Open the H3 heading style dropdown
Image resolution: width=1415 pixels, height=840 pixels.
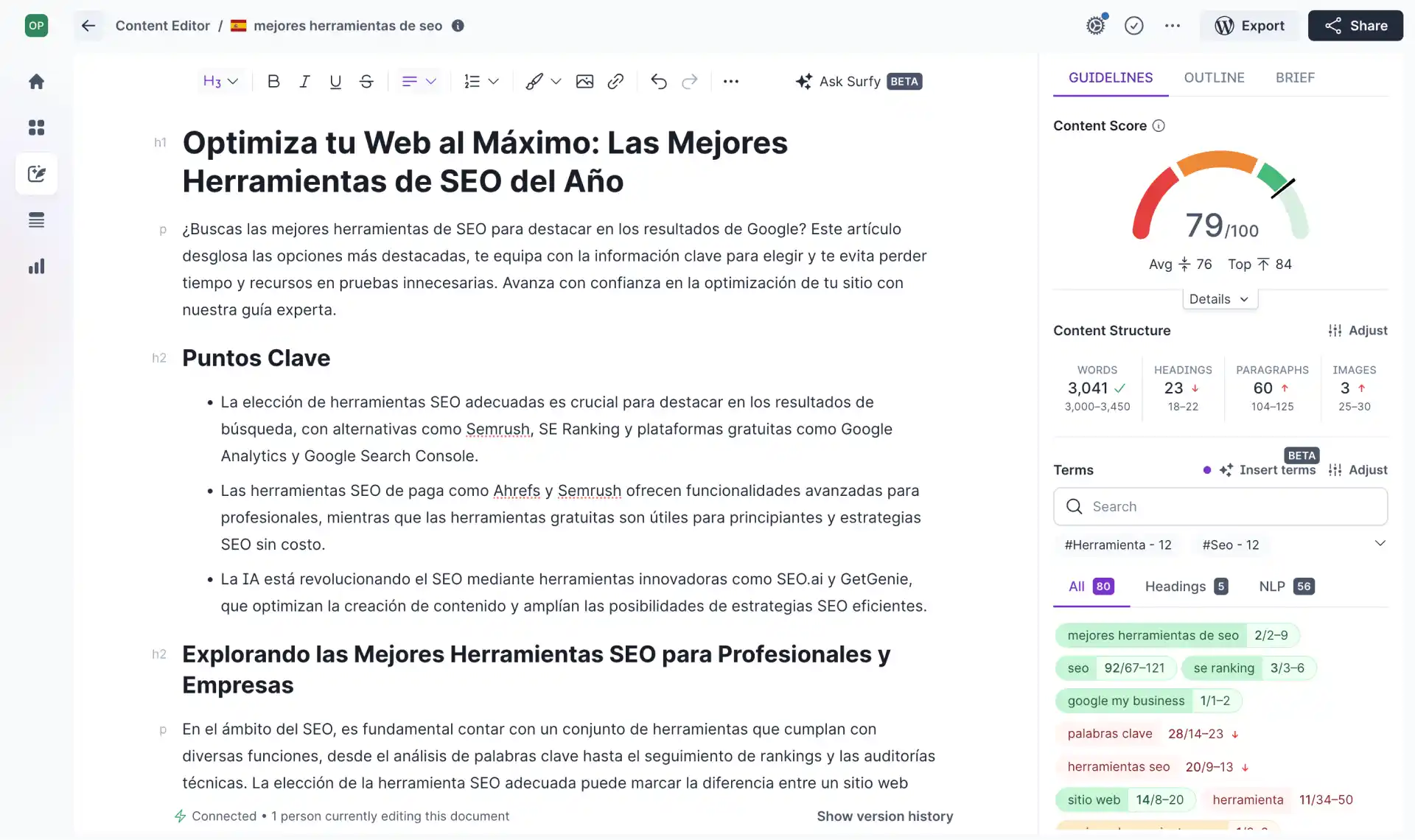click(220, 81)
